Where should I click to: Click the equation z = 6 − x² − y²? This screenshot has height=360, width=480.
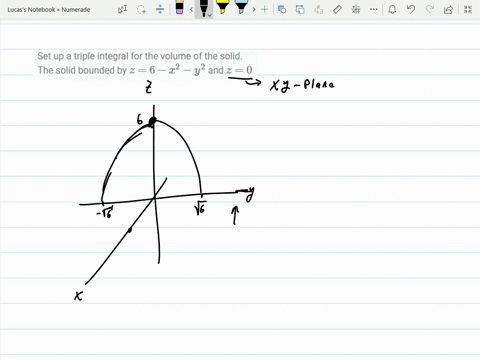point(168,70)
